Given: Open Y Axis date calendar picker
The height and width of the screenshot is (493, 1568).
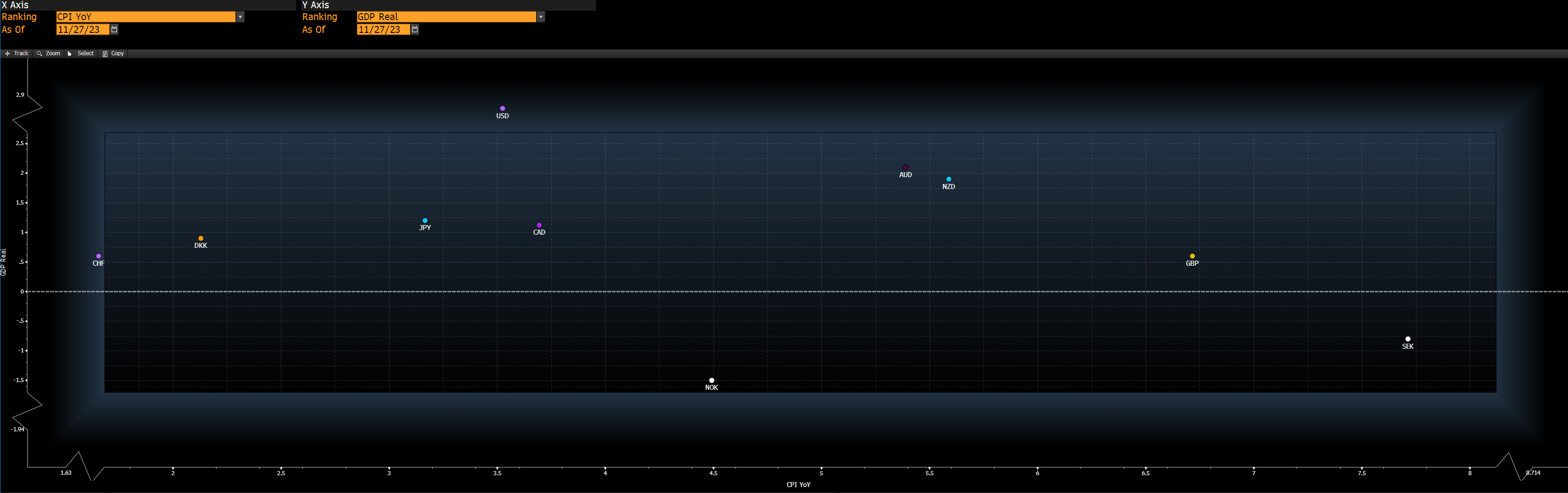Looking at the screenshot, I should (415, 29).
